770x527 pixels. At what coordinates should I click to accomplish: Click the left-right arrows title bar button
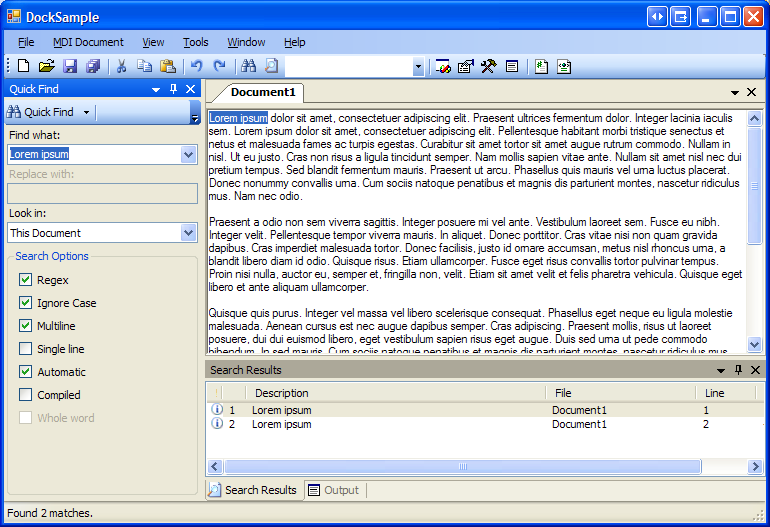658,17
